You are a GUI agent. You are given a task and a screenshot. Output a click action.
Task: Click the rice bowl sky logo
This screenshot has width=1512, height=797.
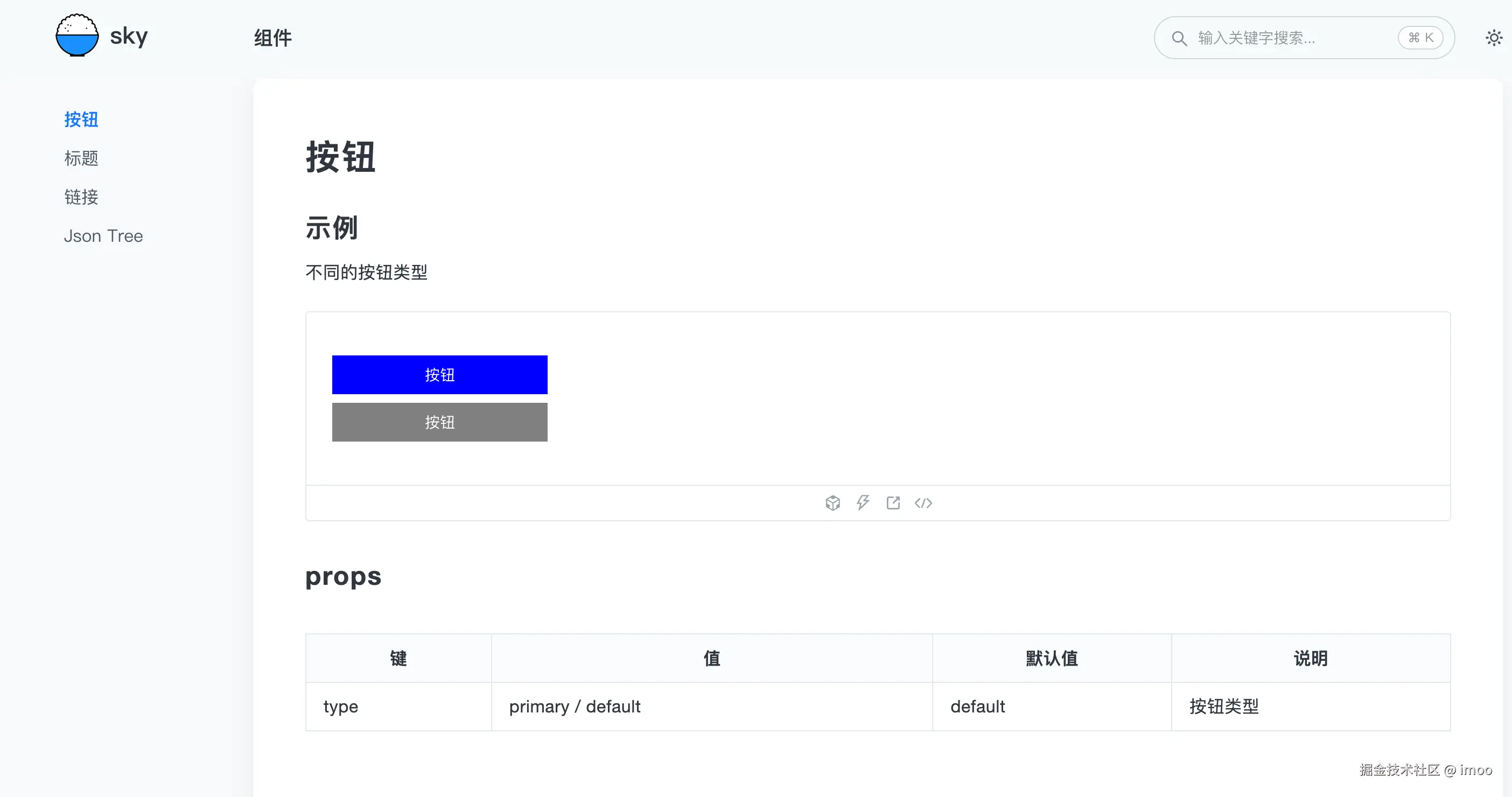77,36
